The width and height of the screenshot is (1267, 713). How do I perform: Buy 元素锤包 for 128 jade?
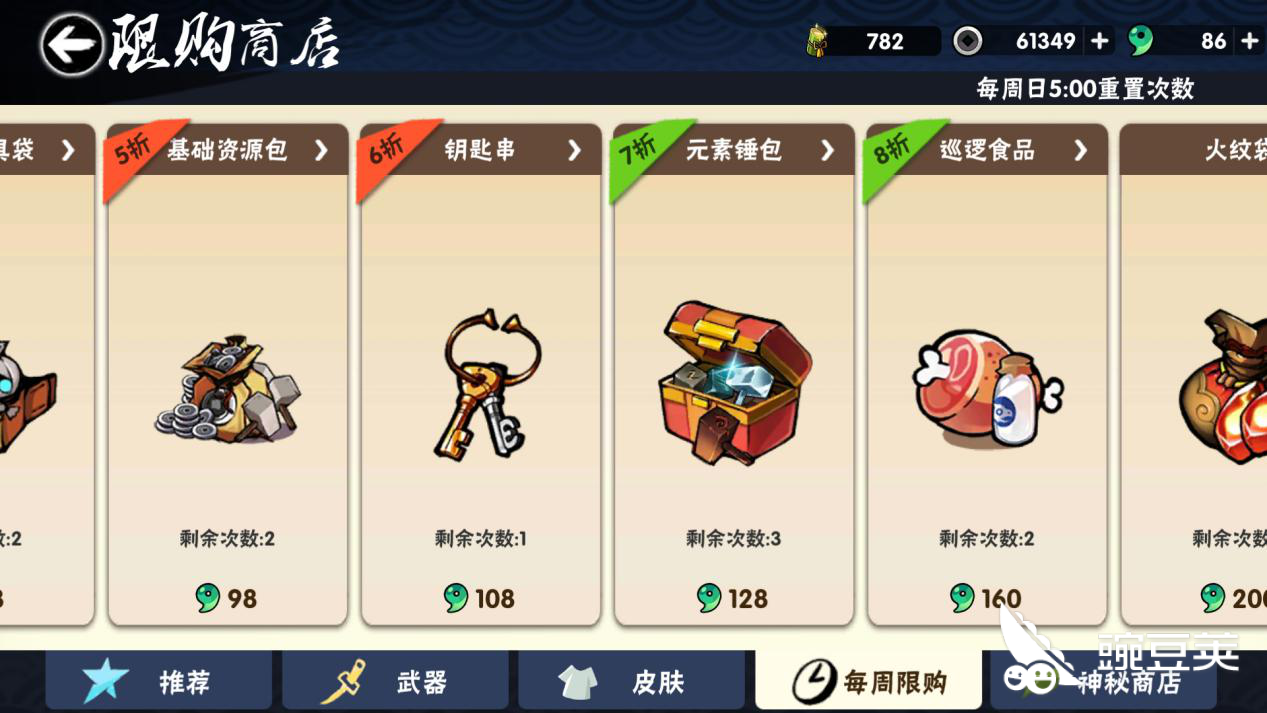[733, 598]
